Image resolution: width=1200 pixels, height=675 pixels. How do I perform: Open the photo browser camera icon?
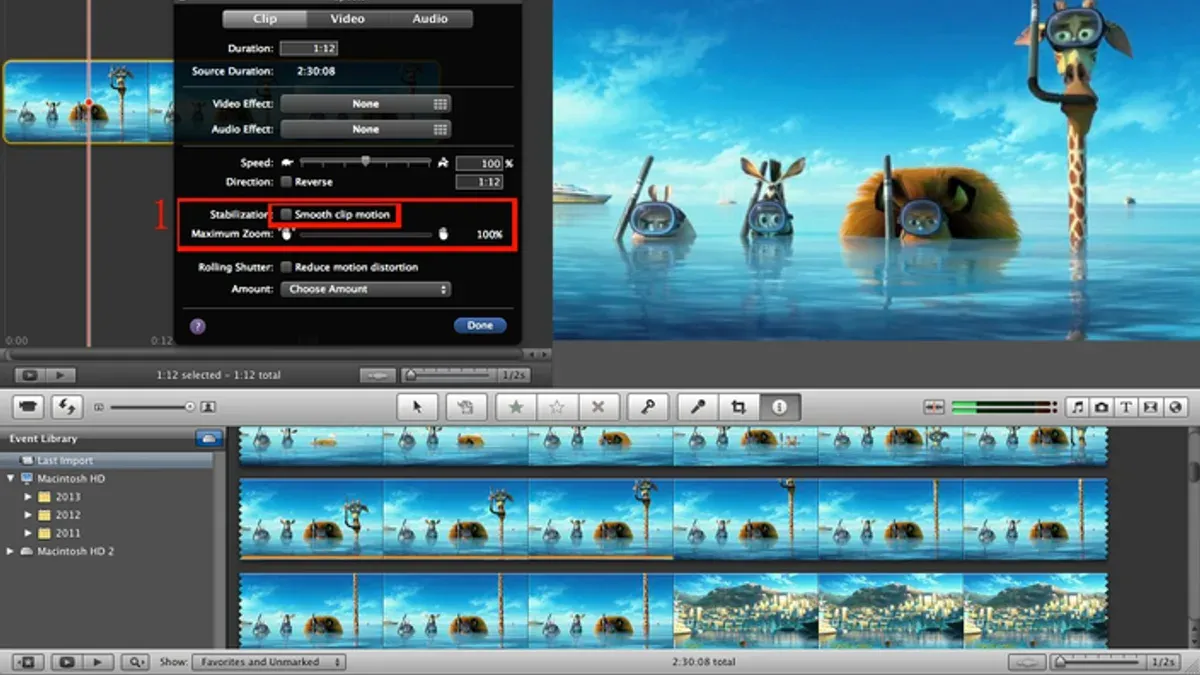[x=1101, y=407]
